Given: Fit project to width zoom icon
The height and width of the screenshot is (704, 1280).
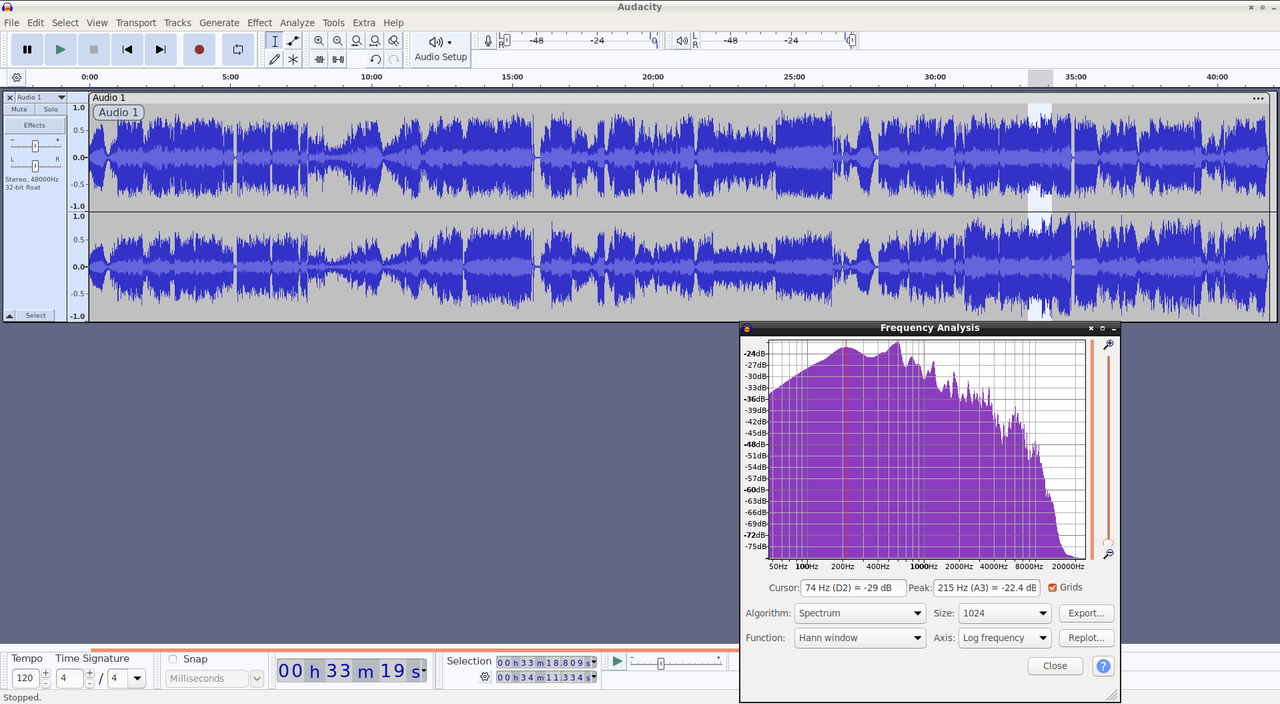Looking at the screenshot, I should [375, 41].
